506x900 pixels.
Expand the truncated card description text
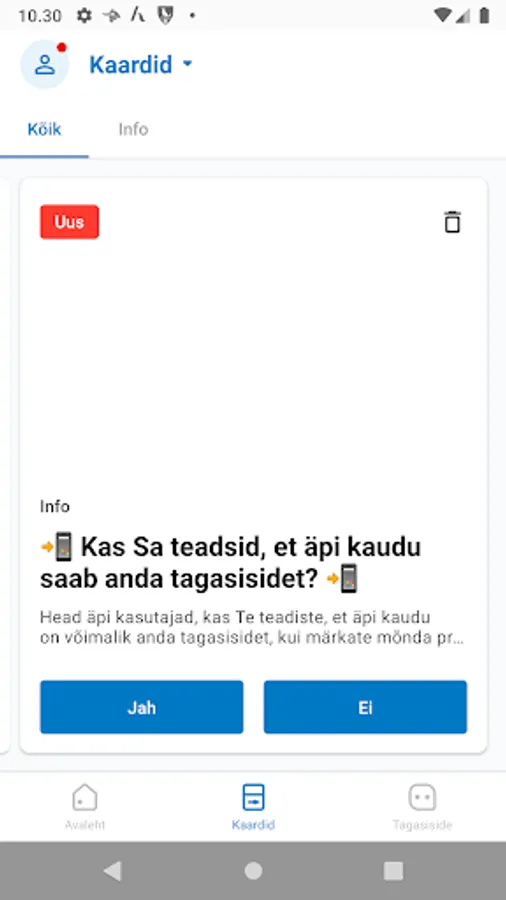tap(252, 628)
